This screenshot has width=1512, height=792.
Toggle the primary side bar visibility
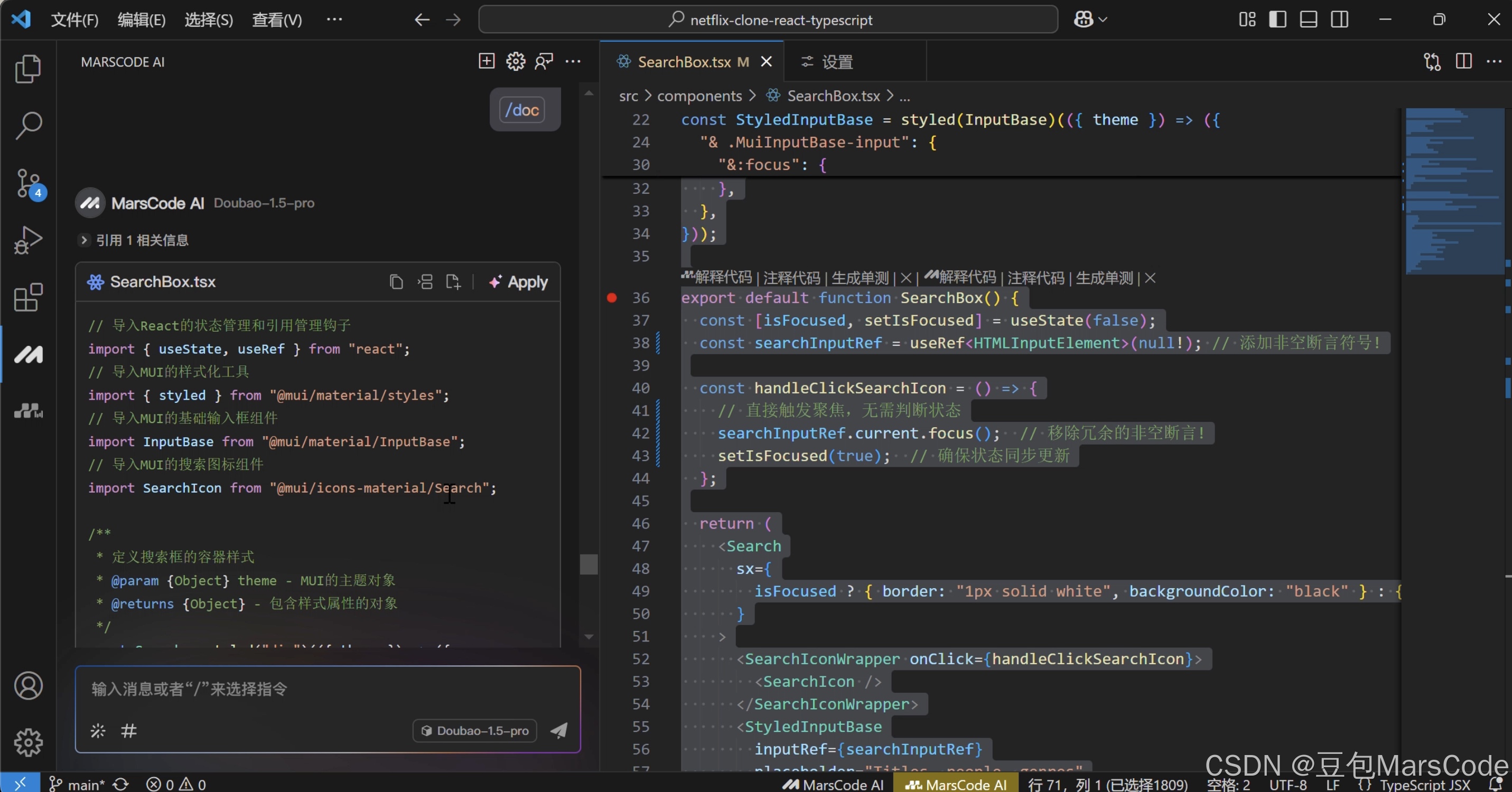[x=1277, y=20]
